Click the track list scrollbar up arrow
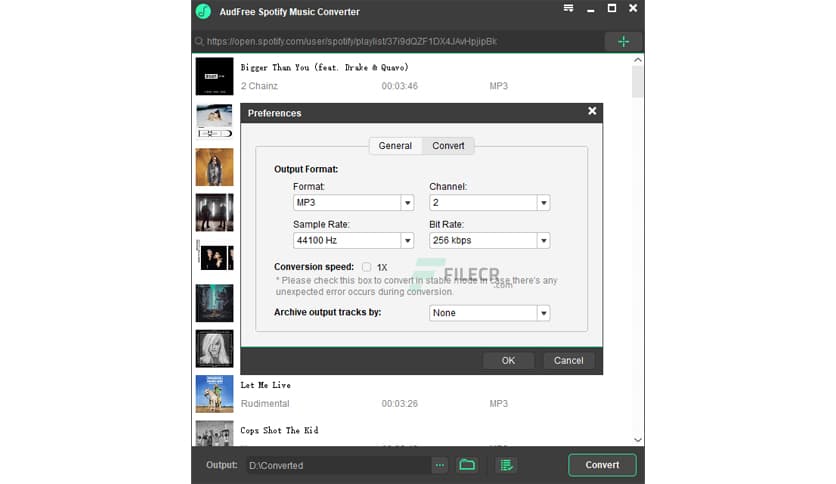Viewport: 836px width, 484px height. click(638, 60)
